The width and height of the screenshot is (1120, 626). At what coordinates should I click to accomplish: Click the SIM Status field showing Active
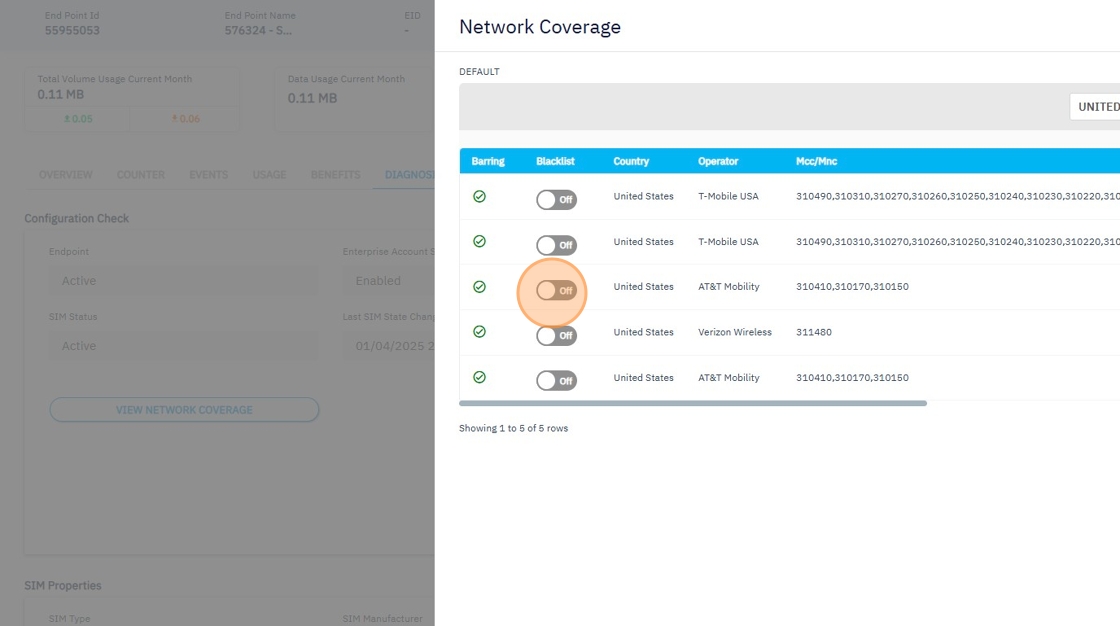(x=184, y=346)
